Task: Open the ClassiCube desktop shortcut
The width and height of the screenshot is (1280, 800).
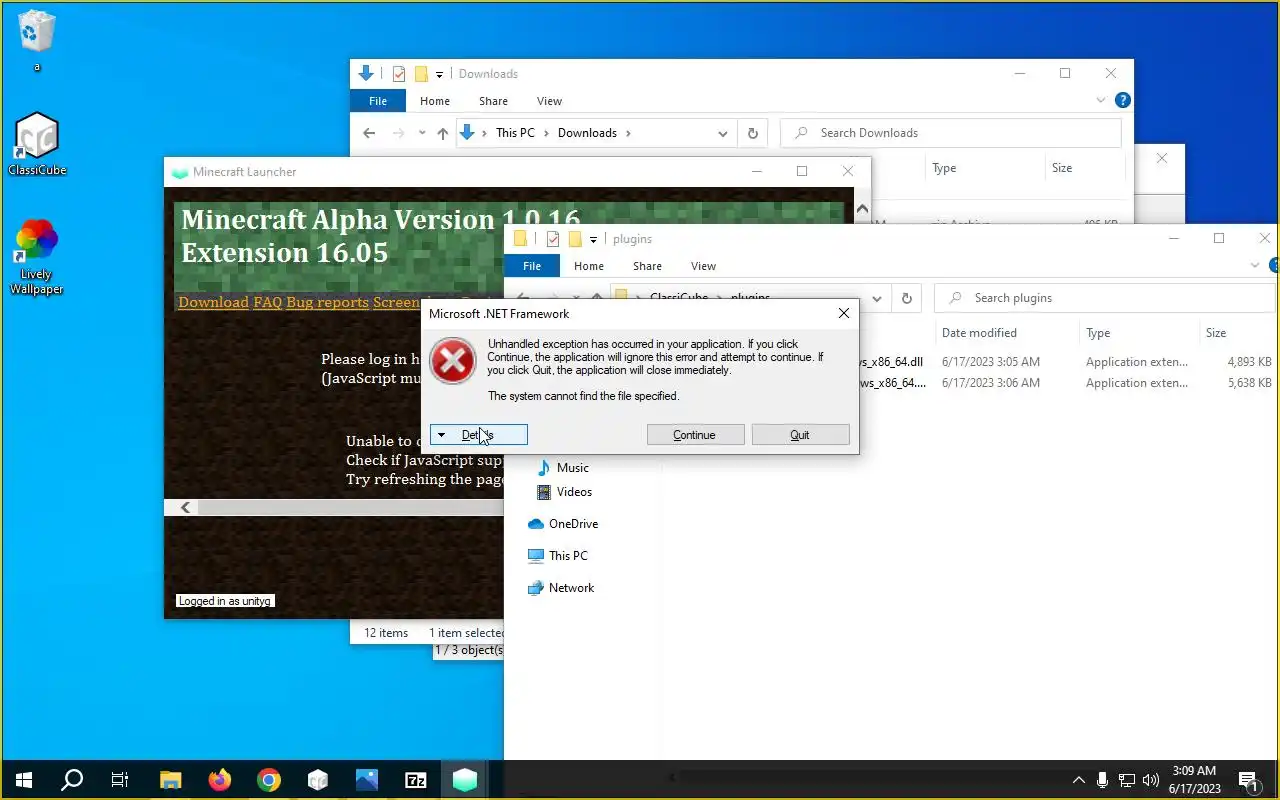Action: (37, 144)
